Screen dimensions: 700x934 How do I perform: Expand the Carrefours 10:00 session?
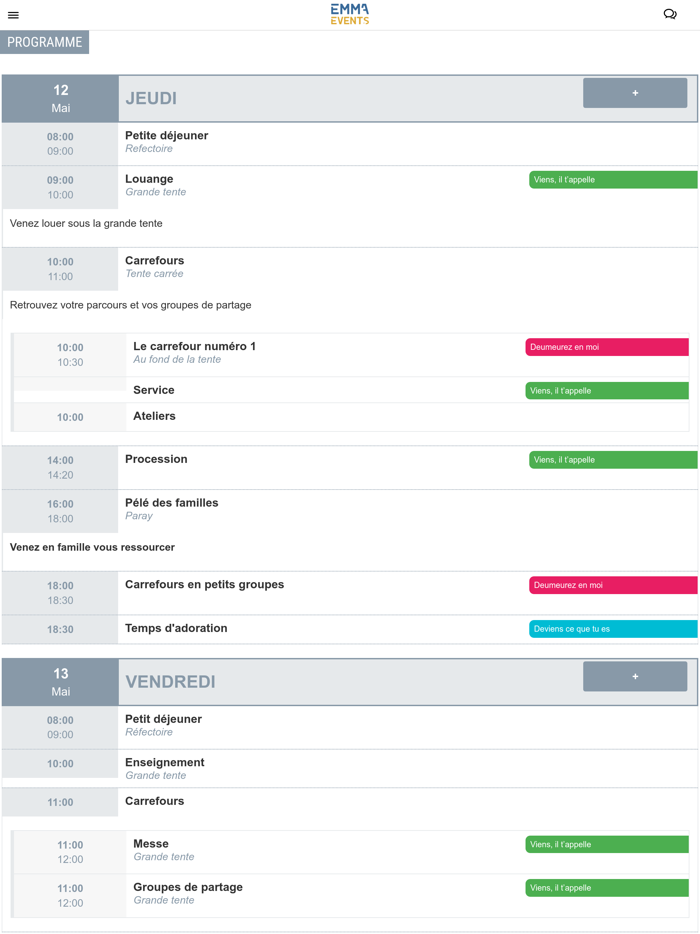[154, 261]
